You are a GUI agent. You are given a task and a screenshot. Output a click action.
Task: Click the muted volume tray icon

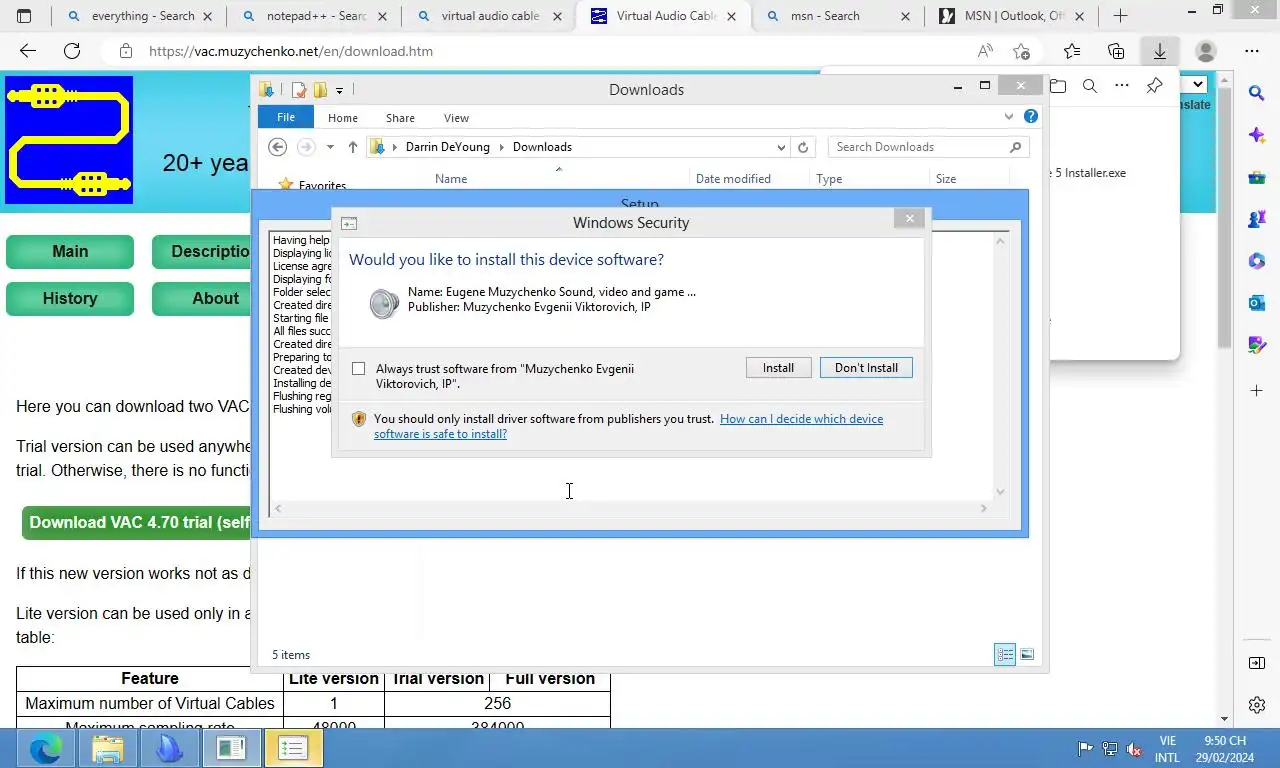coord(1134,749)
